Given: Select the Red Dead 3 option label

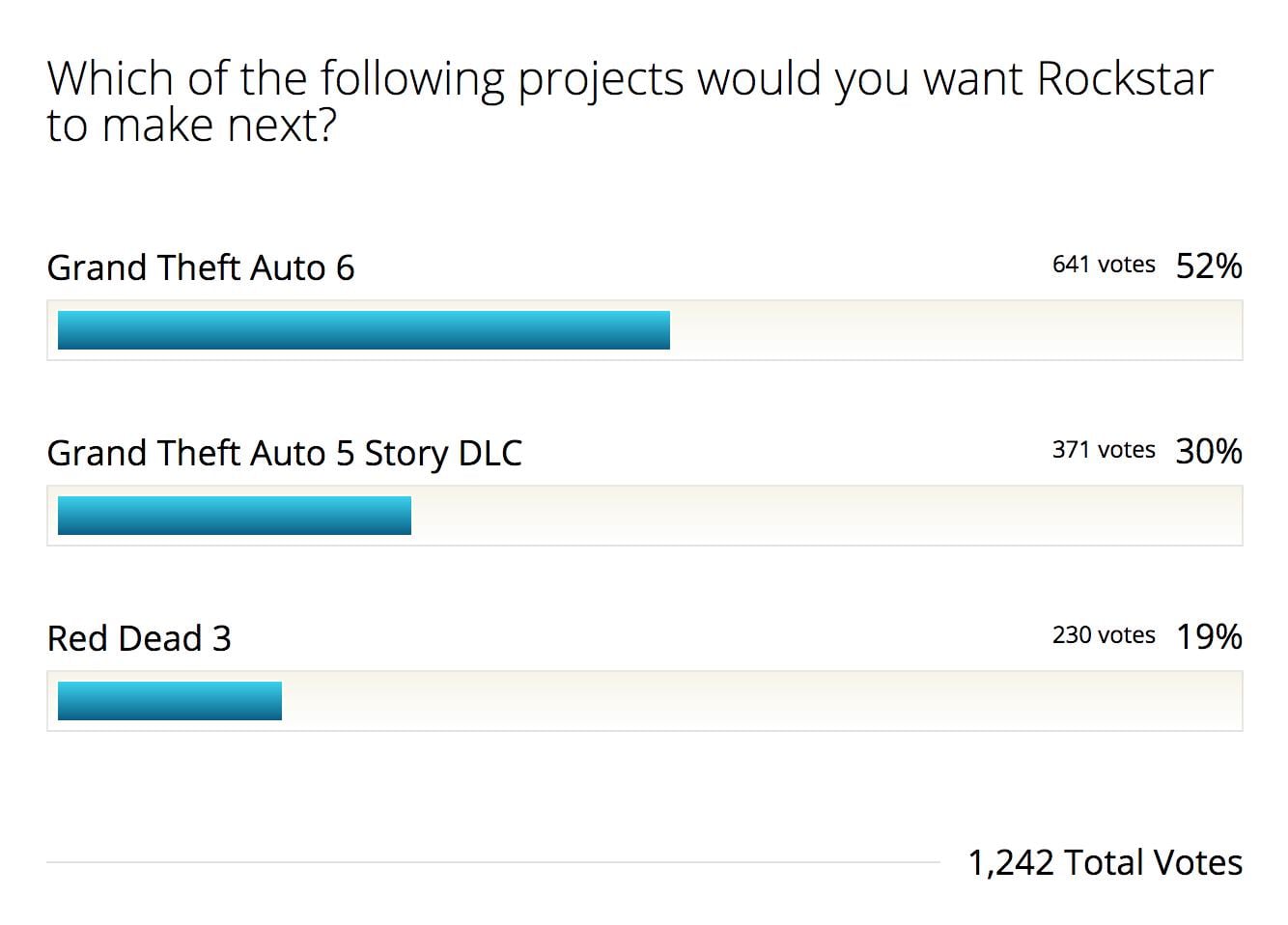Looking at the screenshot, I should click(139, 638).
